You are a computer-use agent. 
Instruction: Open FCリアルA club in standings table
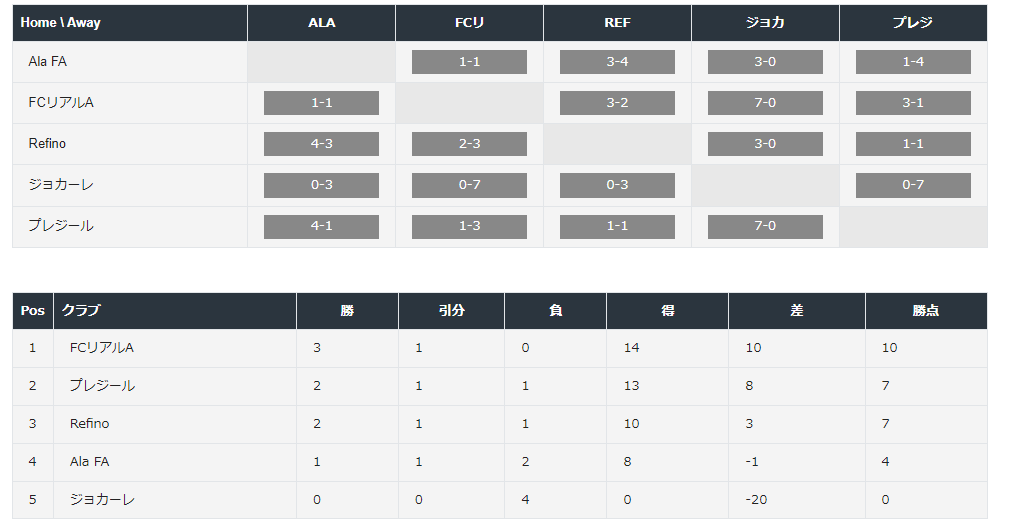102,348
